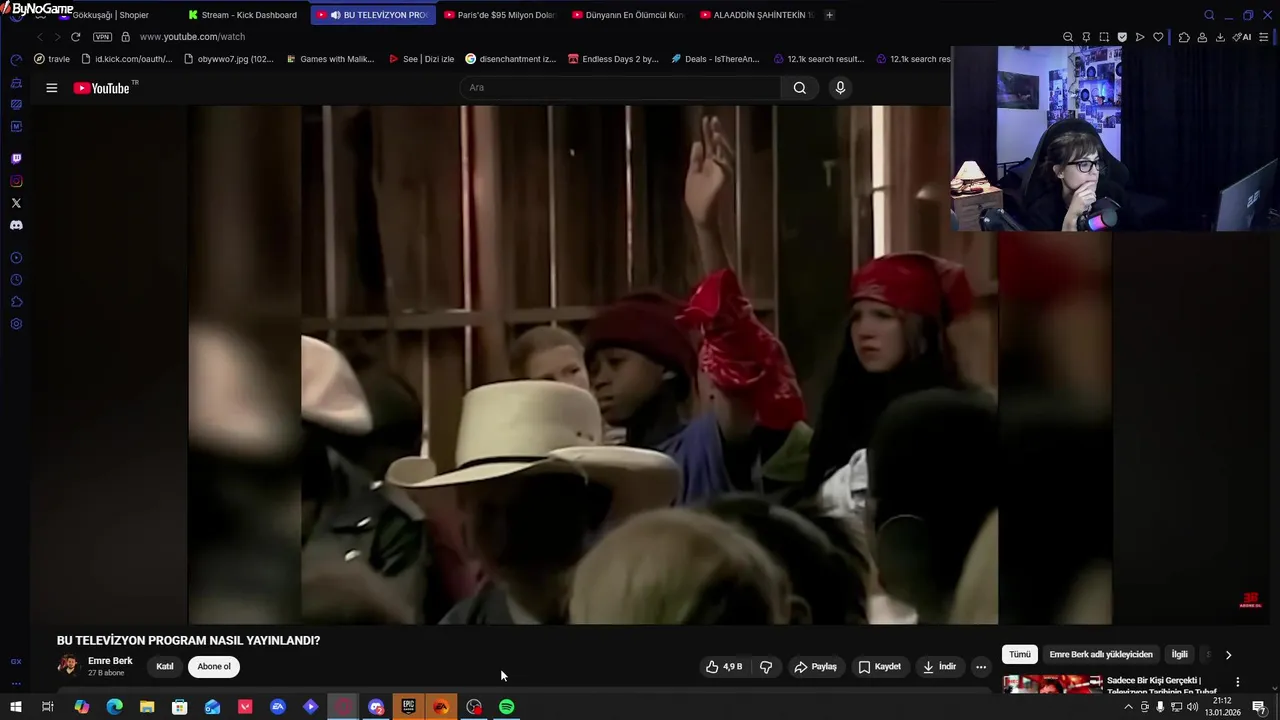This screenshot has height=720, width=1280.
Task: Open options for 'Sadece Bir Kişi Gerçekti' video
Action: coord(1237,682)
